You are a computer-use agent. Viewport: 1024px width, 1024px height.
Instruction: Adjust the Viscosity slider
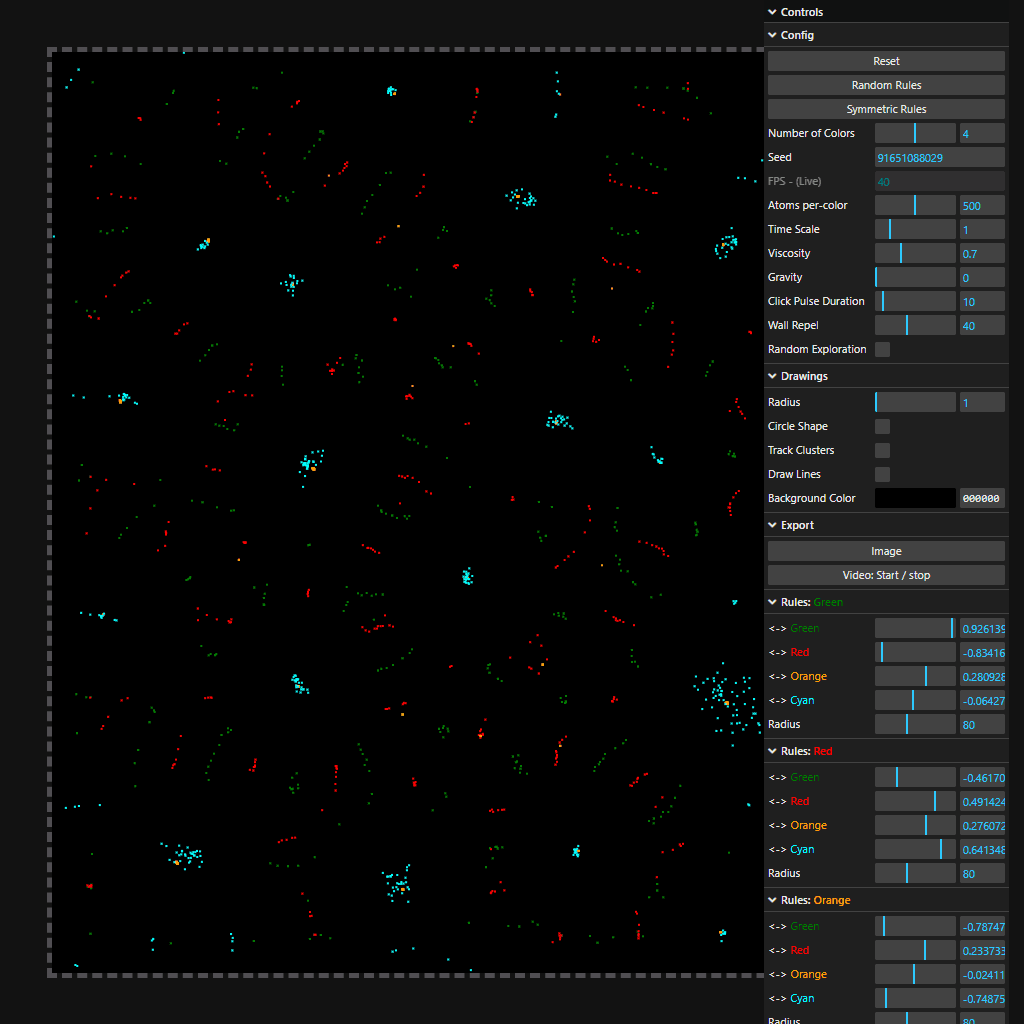[x=915, y=253]
